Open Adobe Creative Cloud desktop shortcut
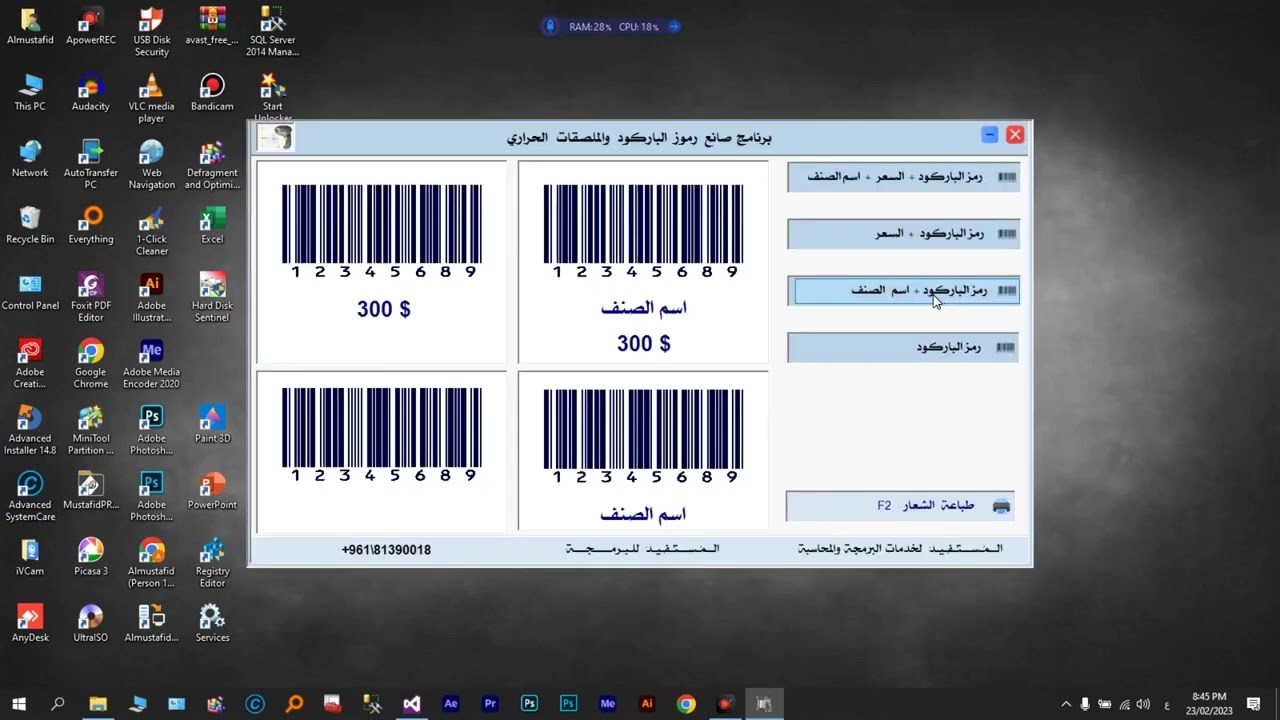This screenshot has width=1280, height=720. 30,364
